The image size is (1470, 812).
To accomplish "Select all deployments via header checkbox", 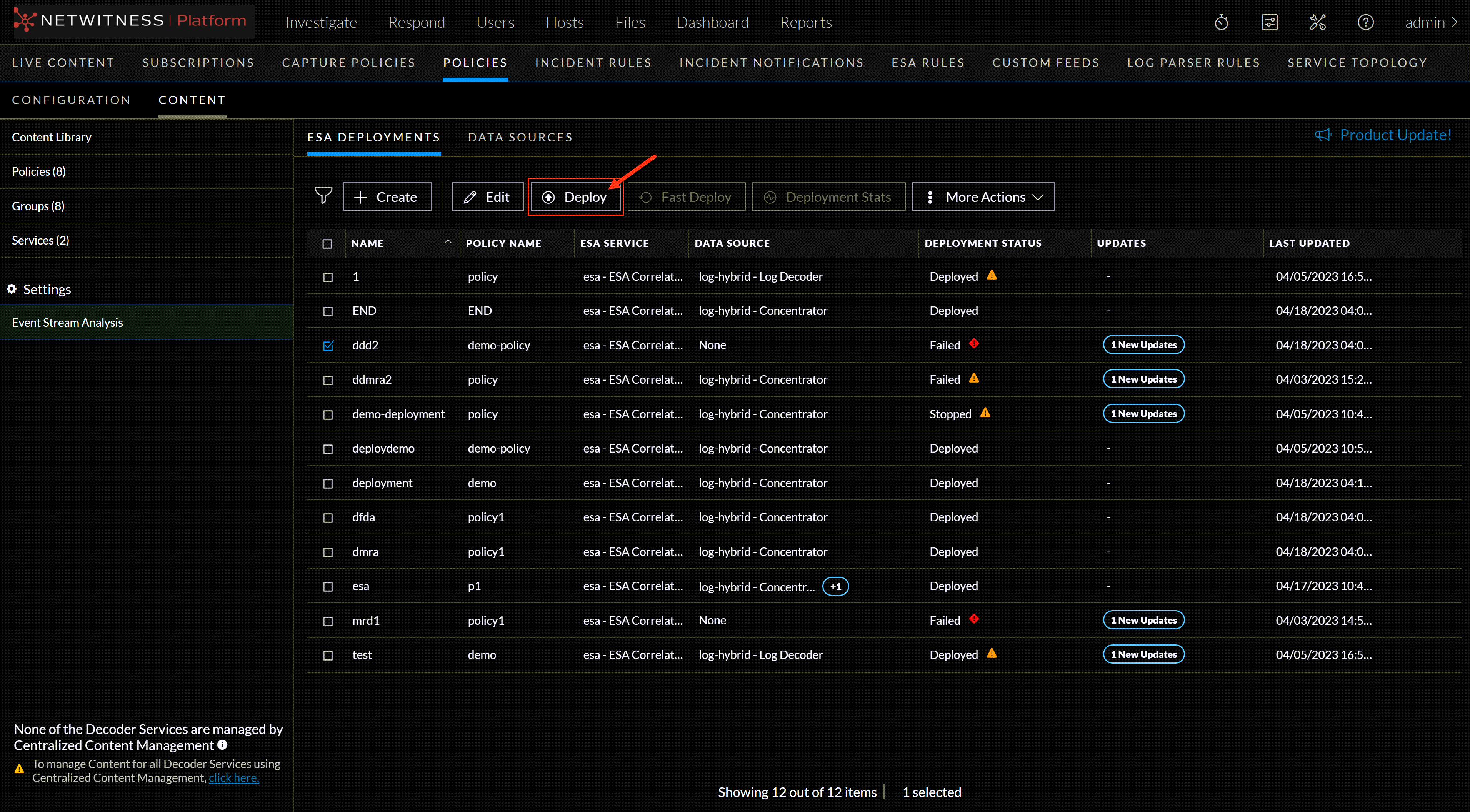I will (x=328, y=243).
